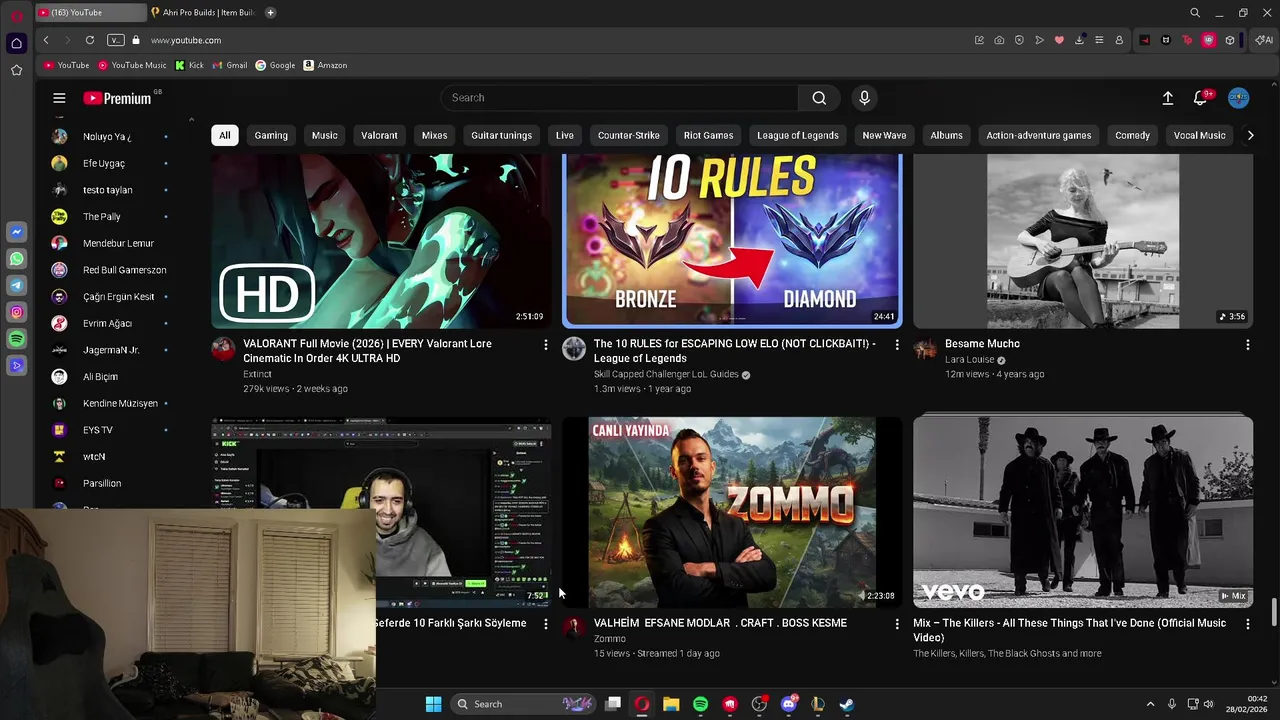Select the Valorant filter chip
The height and width of the screenshot is (720, 1280).
point(379,135)
